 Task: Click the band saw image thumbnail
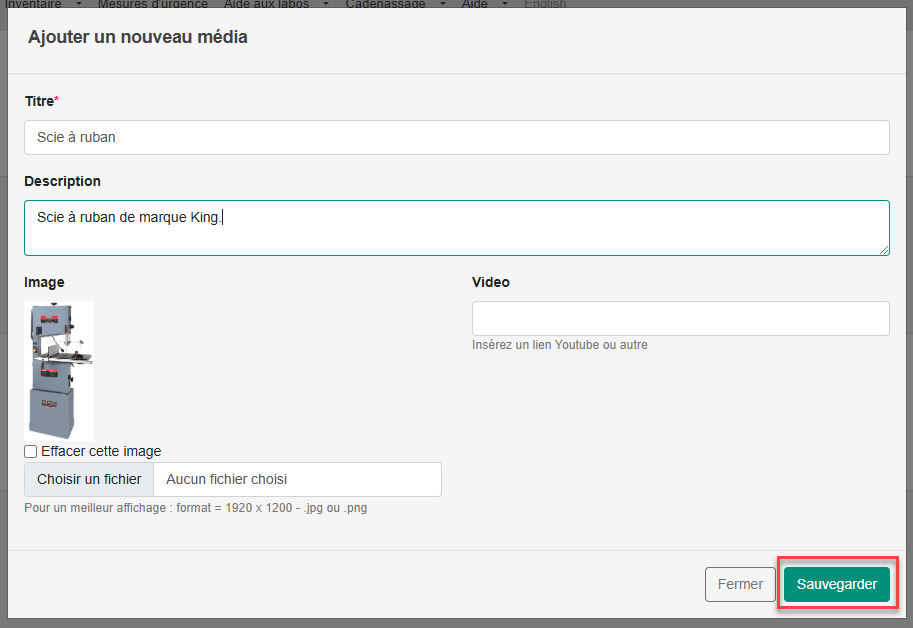60,370
